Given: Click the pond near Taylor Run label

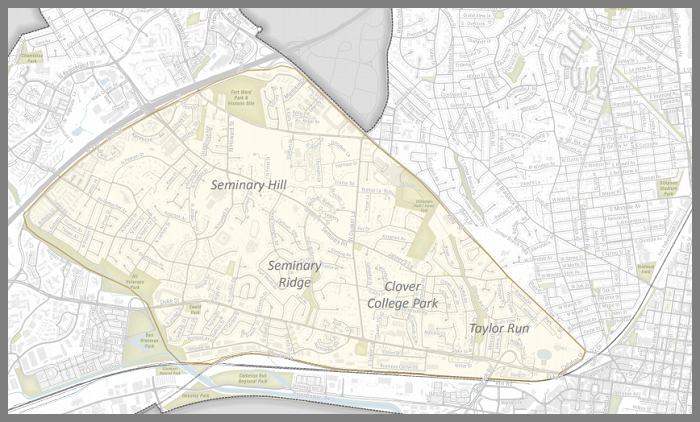Looking at the screenshot, I should 543,355.
